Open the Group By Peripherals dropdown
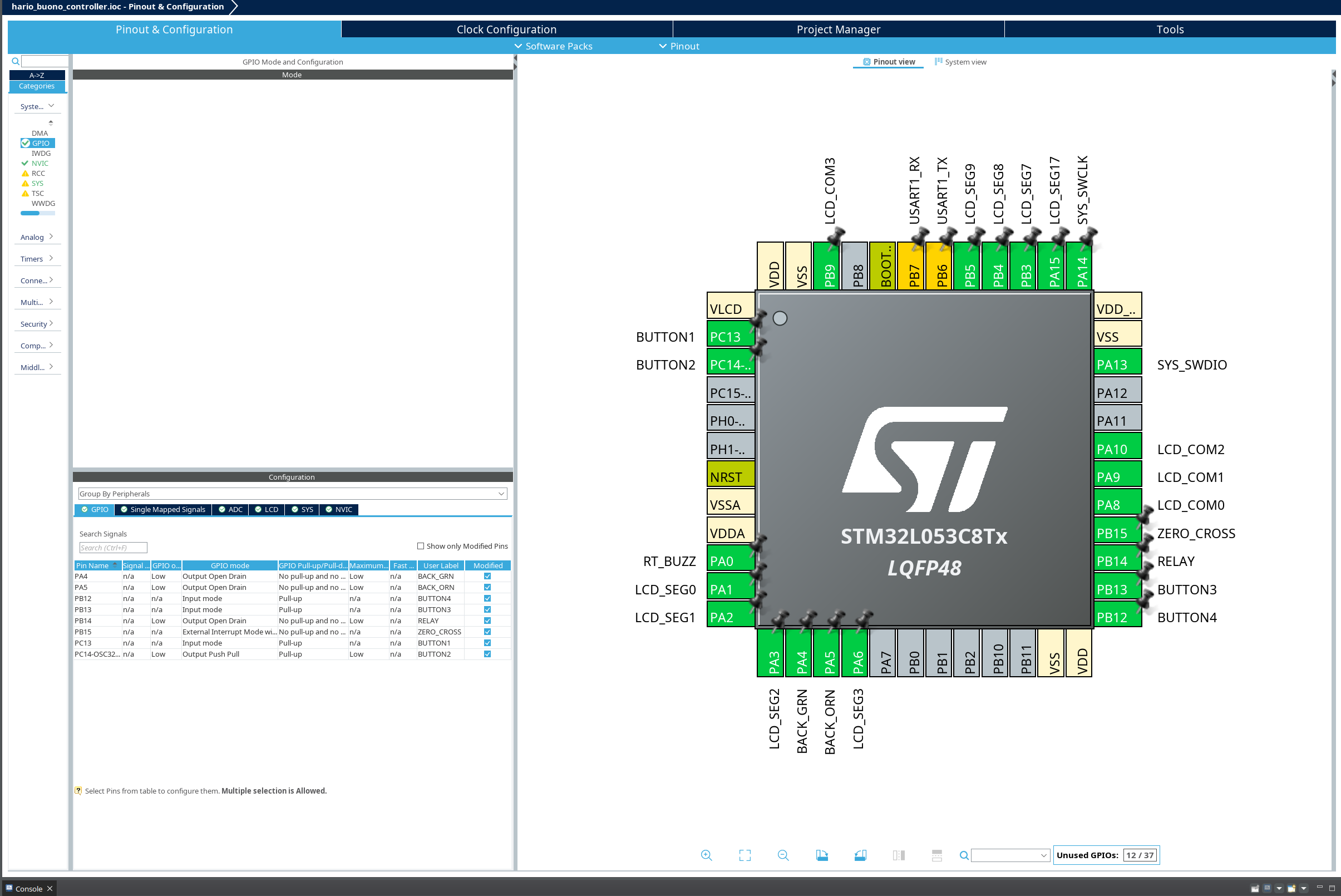Viewport: 1341px width, 896px height. (292, 494)
